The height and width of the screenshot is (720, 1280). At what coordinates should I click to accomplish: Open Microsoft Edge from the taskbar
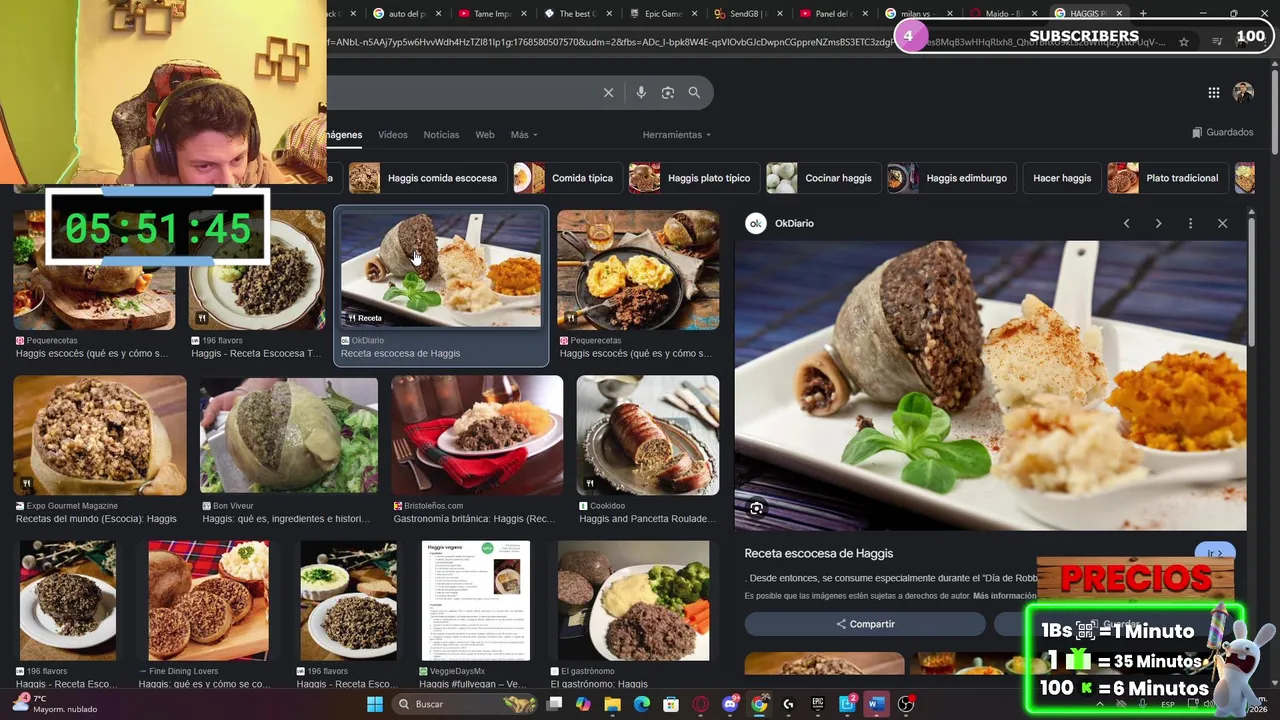coord(641,704)
